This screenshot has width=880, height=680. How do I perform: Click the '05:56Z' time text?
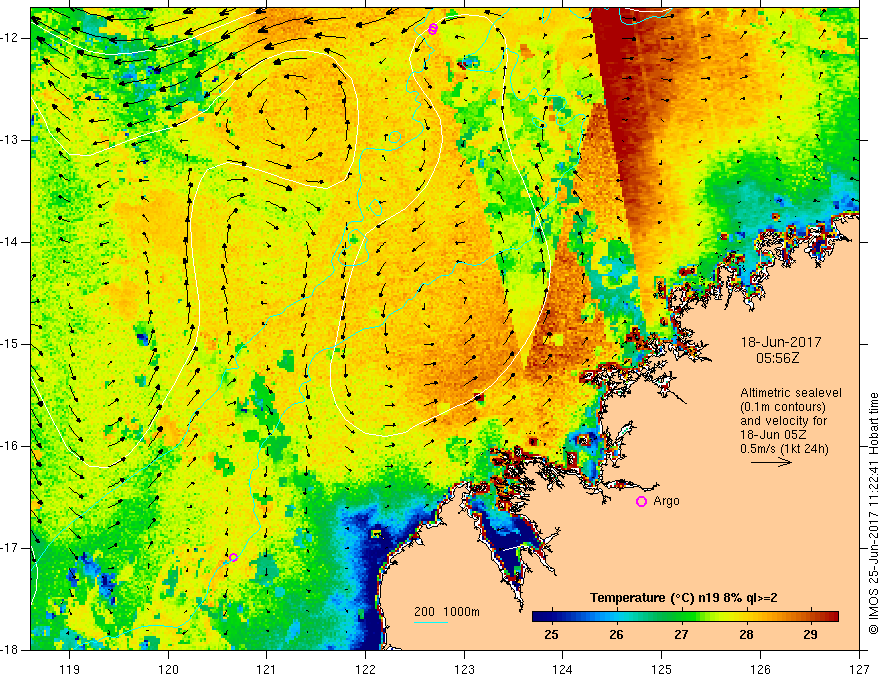click(777, 358)
